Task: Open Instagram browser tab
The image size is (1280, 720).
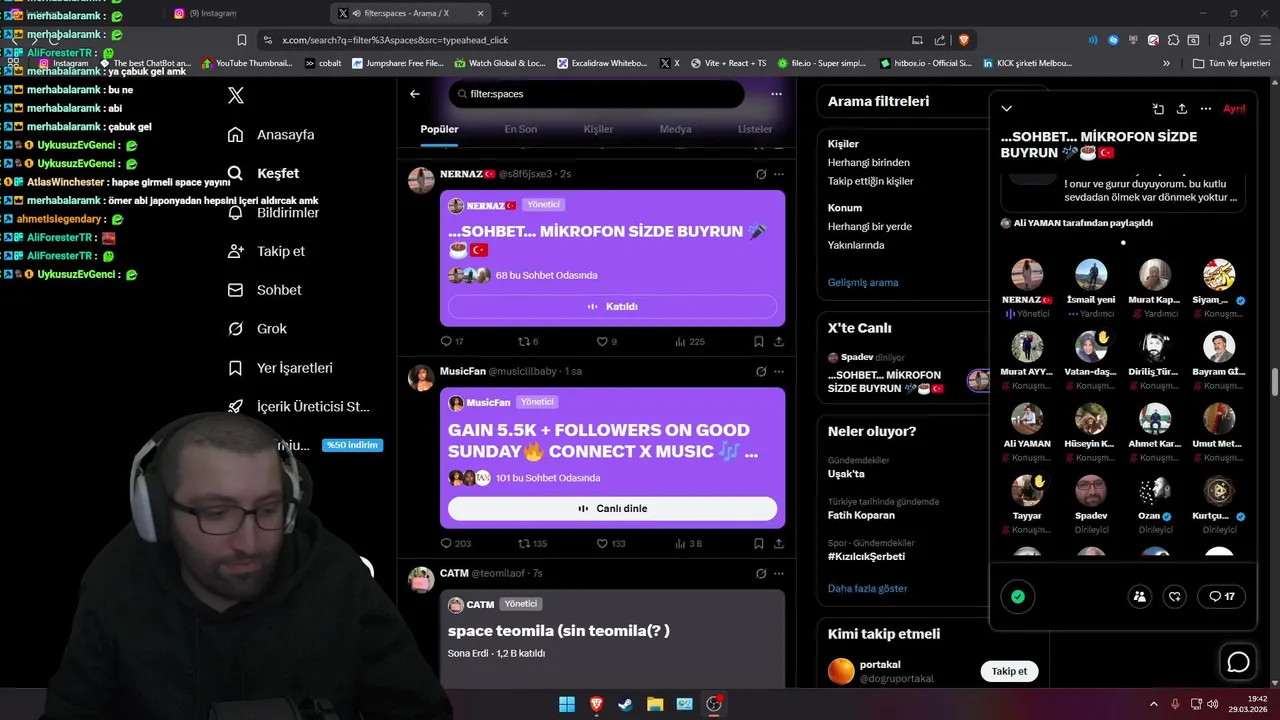Action: click(212, 13)
